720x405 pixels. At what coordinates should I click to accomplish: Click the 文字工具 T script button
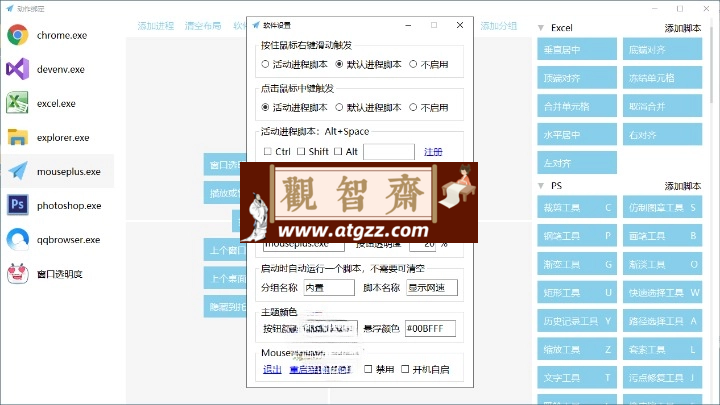tap(577, 377)
